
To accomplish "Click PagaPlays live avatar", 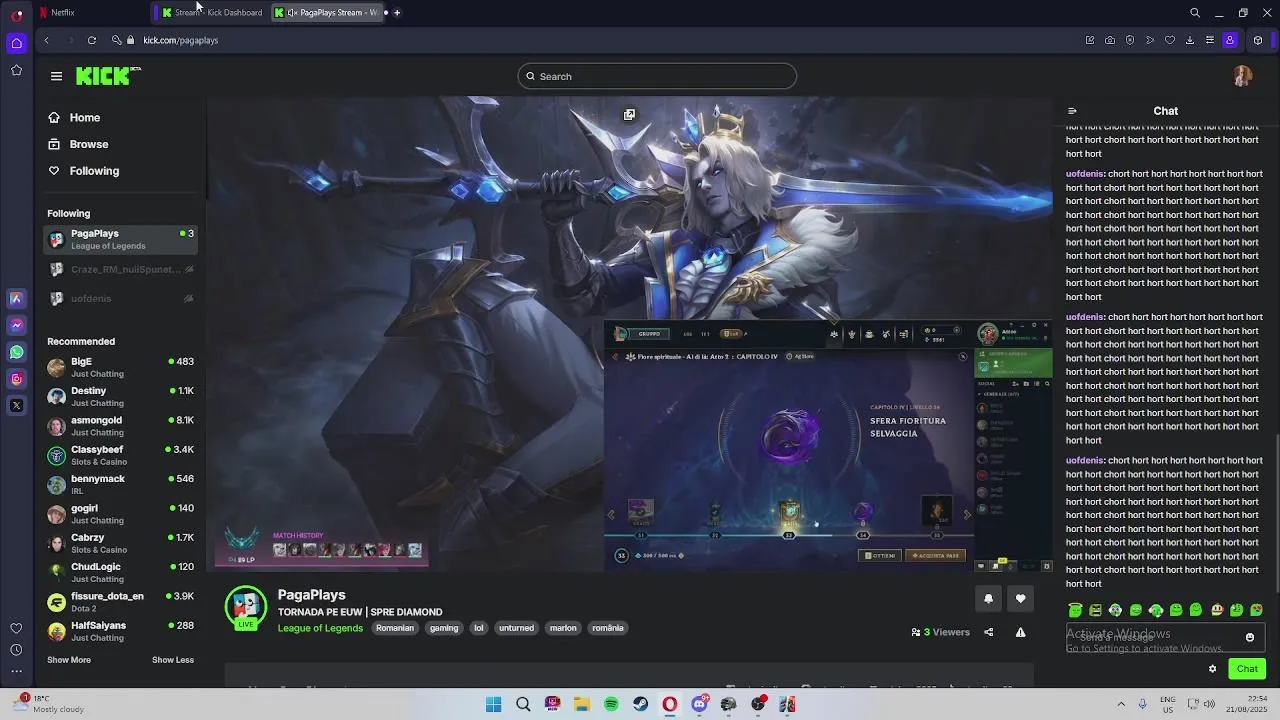I will point(246,606).
